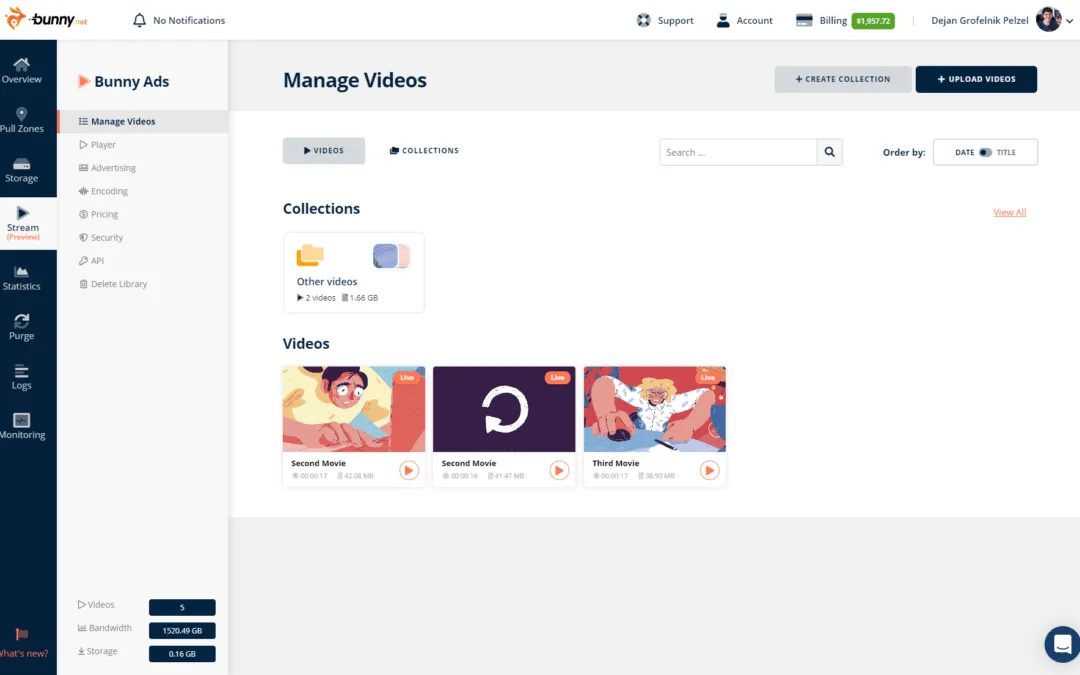Click the video search input field
Screen dimensions: 1080x675
pos(738,151)
